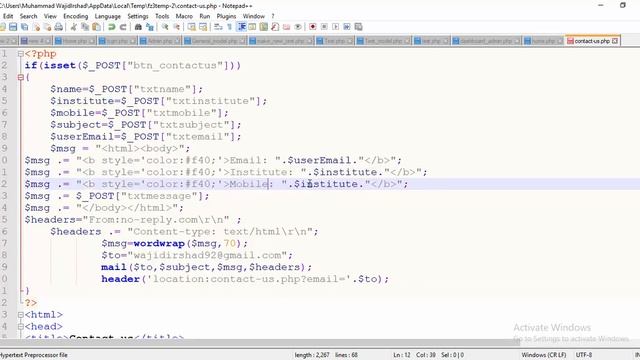Image resolution: width=640 pixels, height=360 pixels.
Task: Redo the edit via the Redo arrow
Action: click(x=123, y=27)
